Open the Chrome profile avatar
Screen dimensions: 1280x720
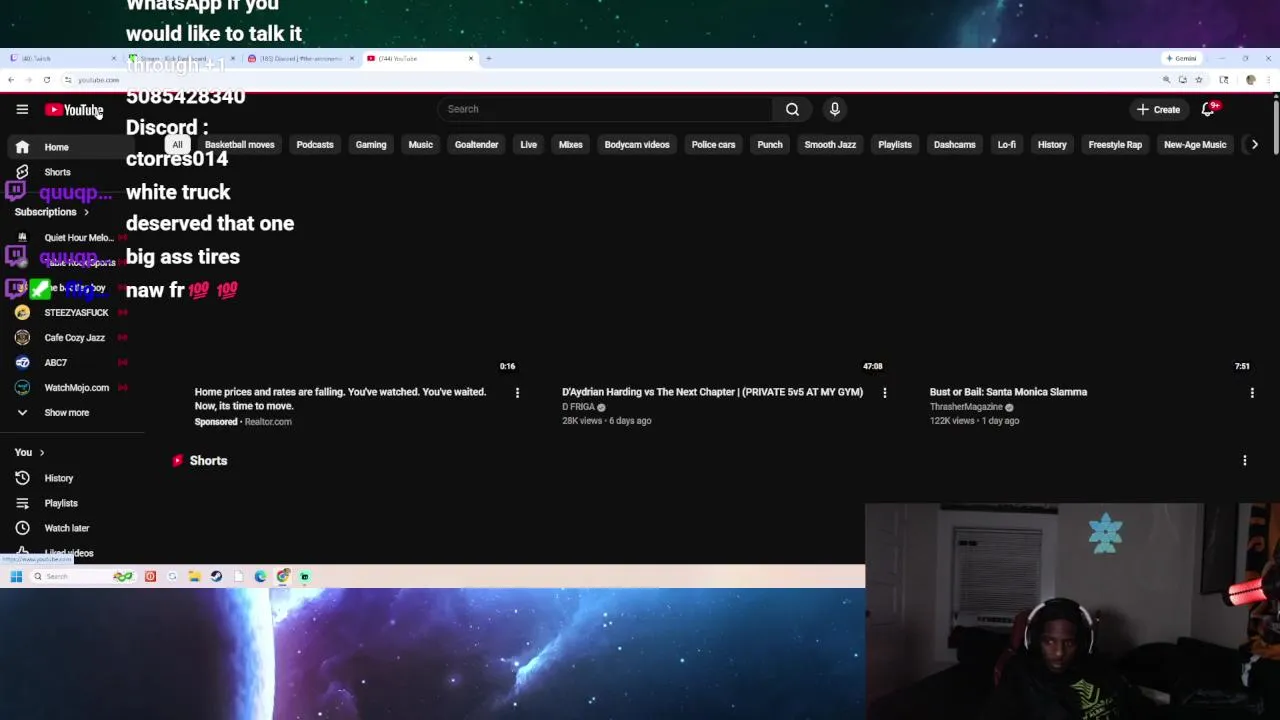(x=1250, y=80)
